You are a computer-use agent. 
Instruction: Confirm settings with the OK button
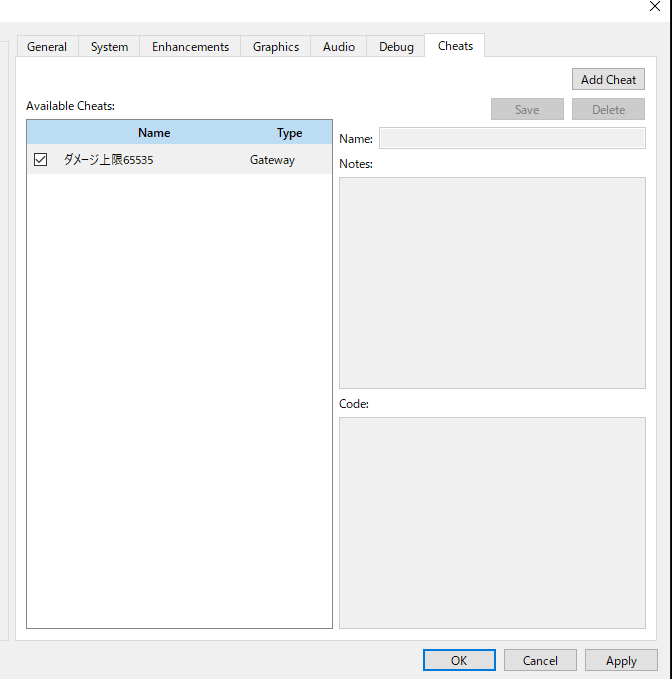[459, 660]
